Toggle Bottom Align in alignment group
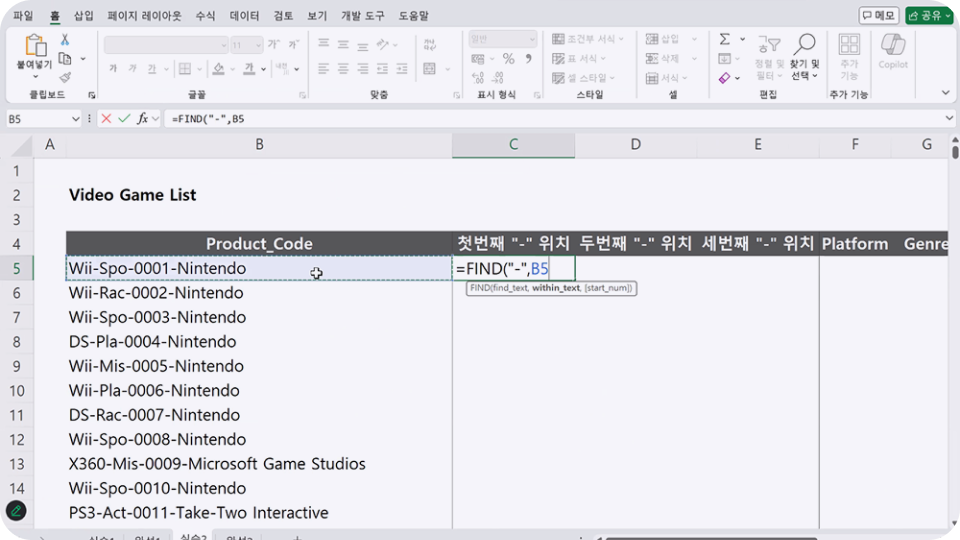 click(x=362, y=44)
